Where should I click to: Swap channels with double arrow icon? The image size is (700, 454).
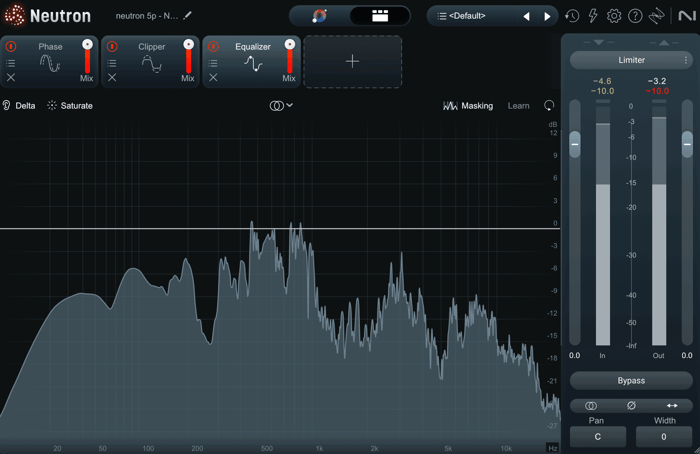point(672,406)
